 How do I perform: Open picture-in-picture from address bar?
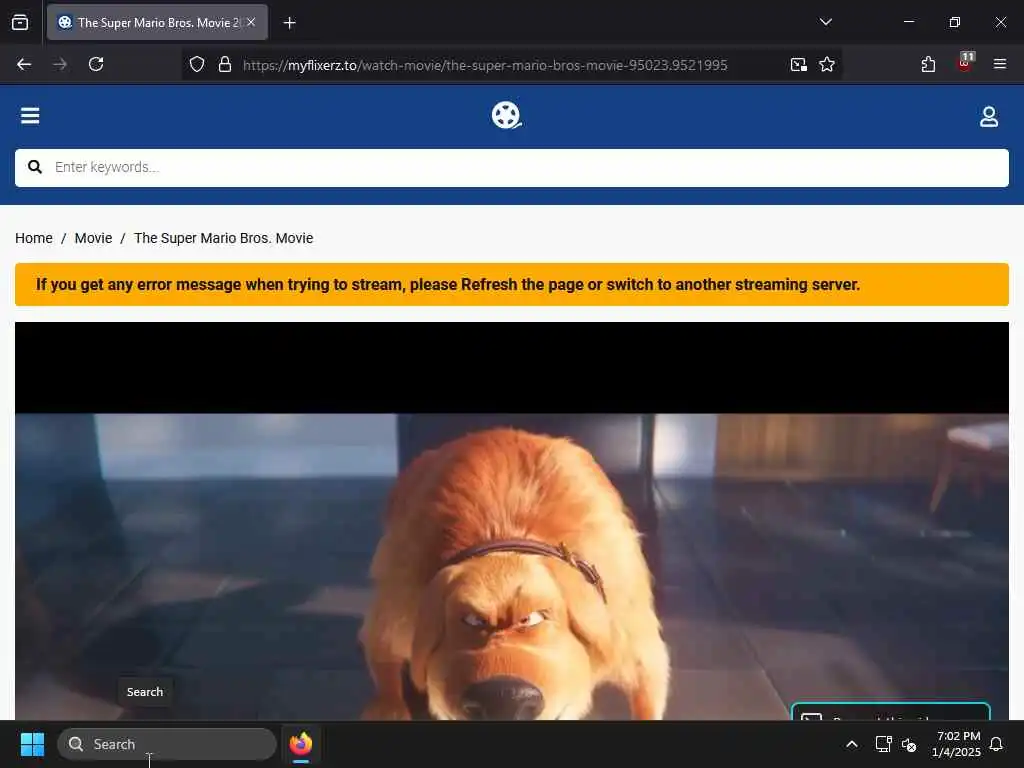point(798,64)
